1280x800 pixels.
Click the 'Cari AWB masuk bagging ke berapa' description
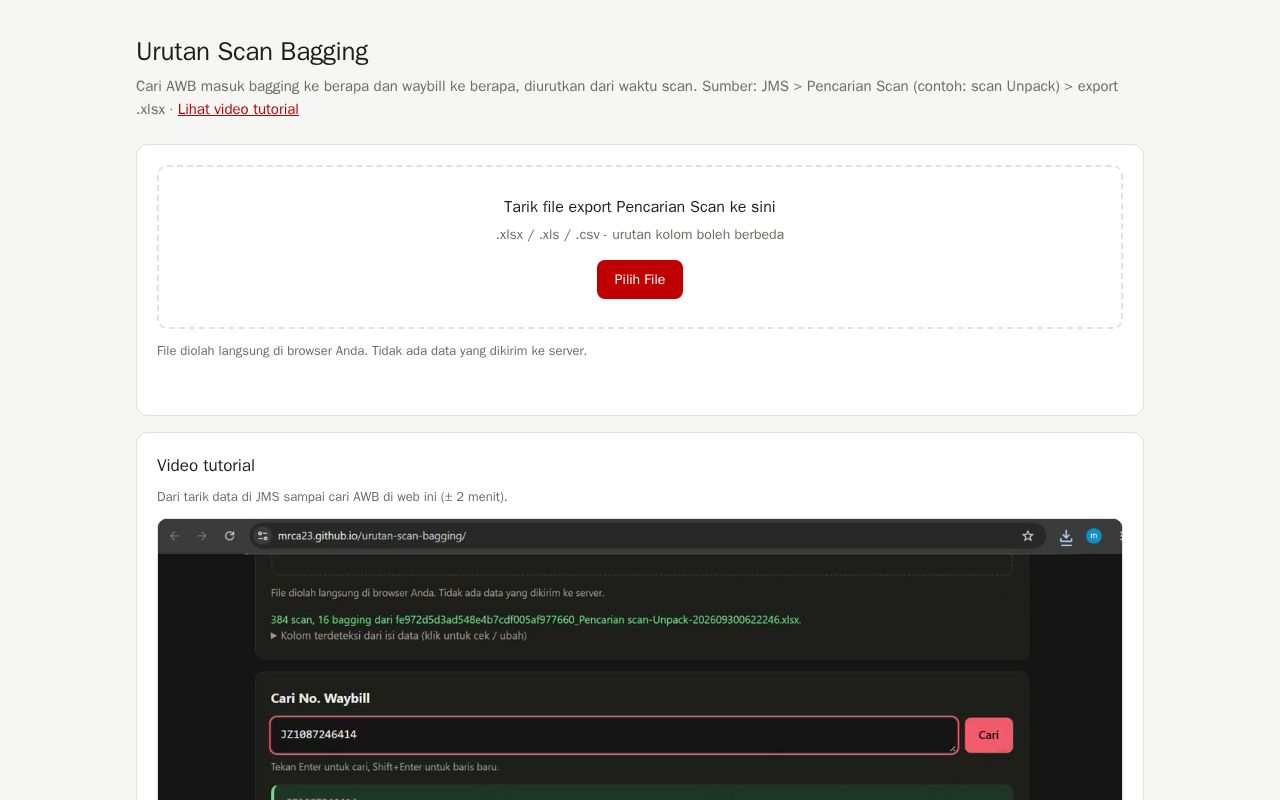[x=627, y=97]
